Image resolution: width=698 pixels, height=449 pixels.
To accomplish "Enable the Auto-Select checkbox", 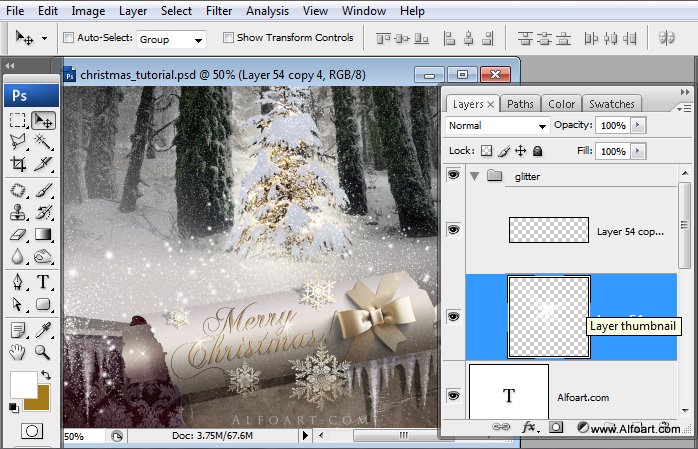I will [x=69, y=37].
